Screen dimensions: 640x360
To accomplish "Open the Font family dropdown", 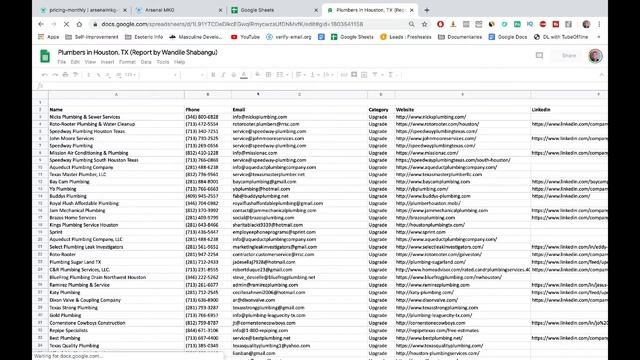I will pyautogui.click(x=160, y=75).
